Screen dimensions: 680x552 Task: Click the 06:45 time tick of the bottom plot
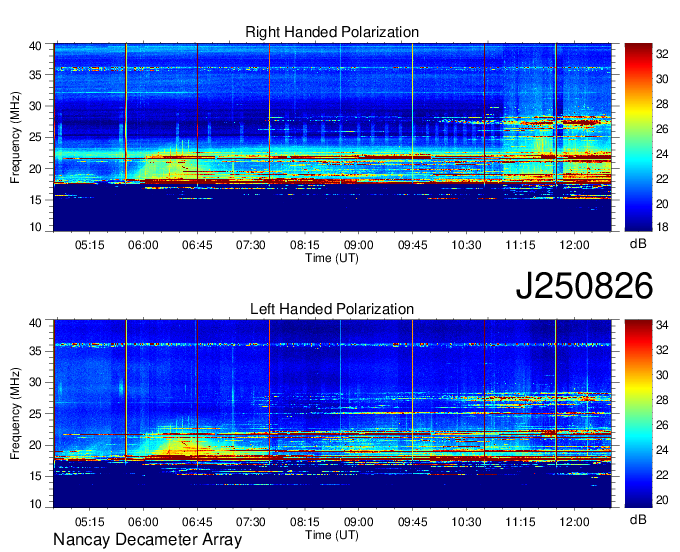pyautogui.click(x=197, y=522)
